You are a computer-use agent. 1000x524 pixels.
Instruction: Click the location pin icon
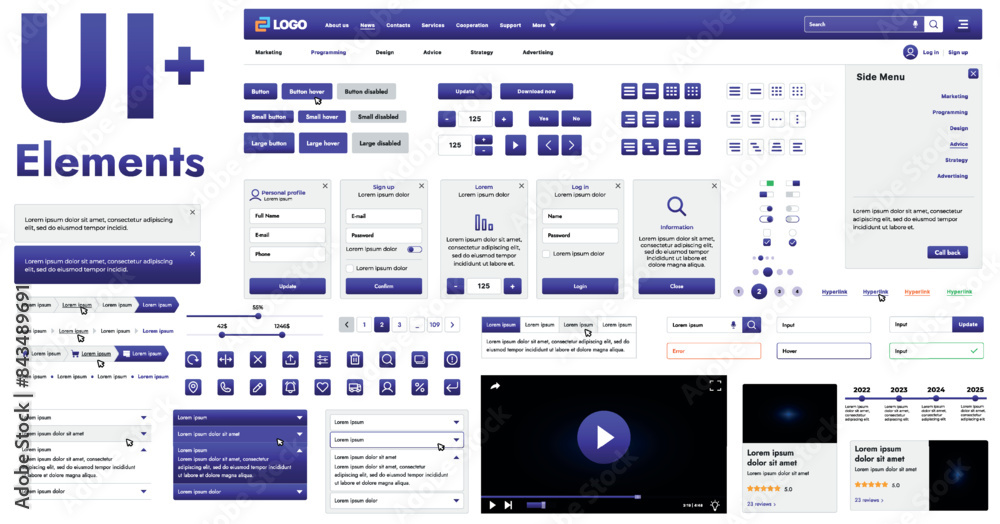click(193, 387)
